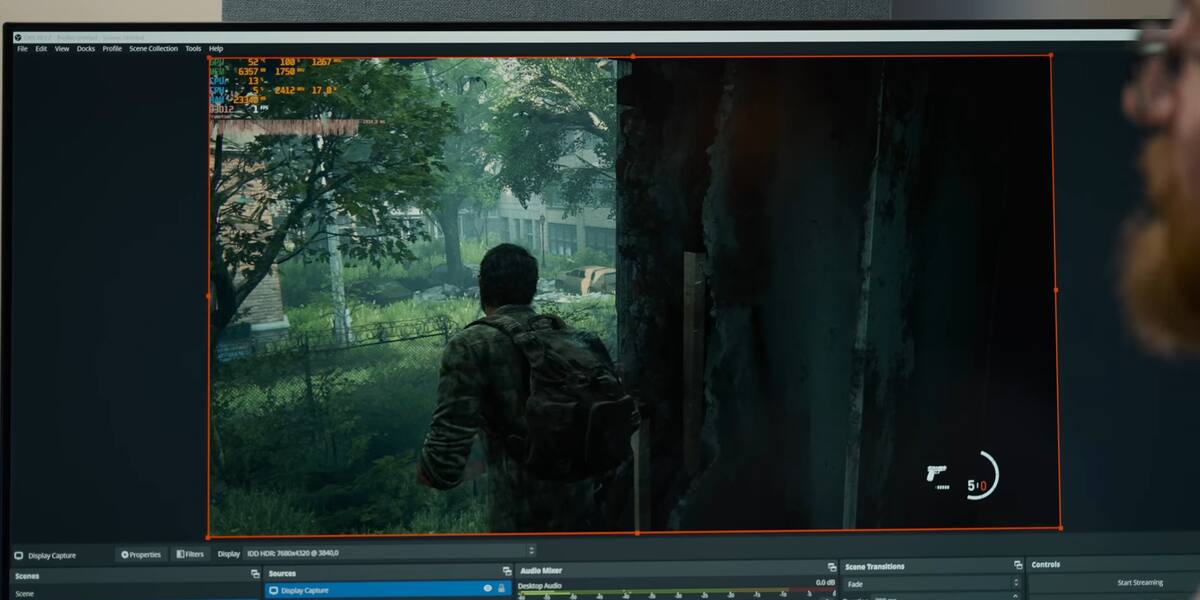Click the monitor icon beside Display Capture label

coord(18,555)
